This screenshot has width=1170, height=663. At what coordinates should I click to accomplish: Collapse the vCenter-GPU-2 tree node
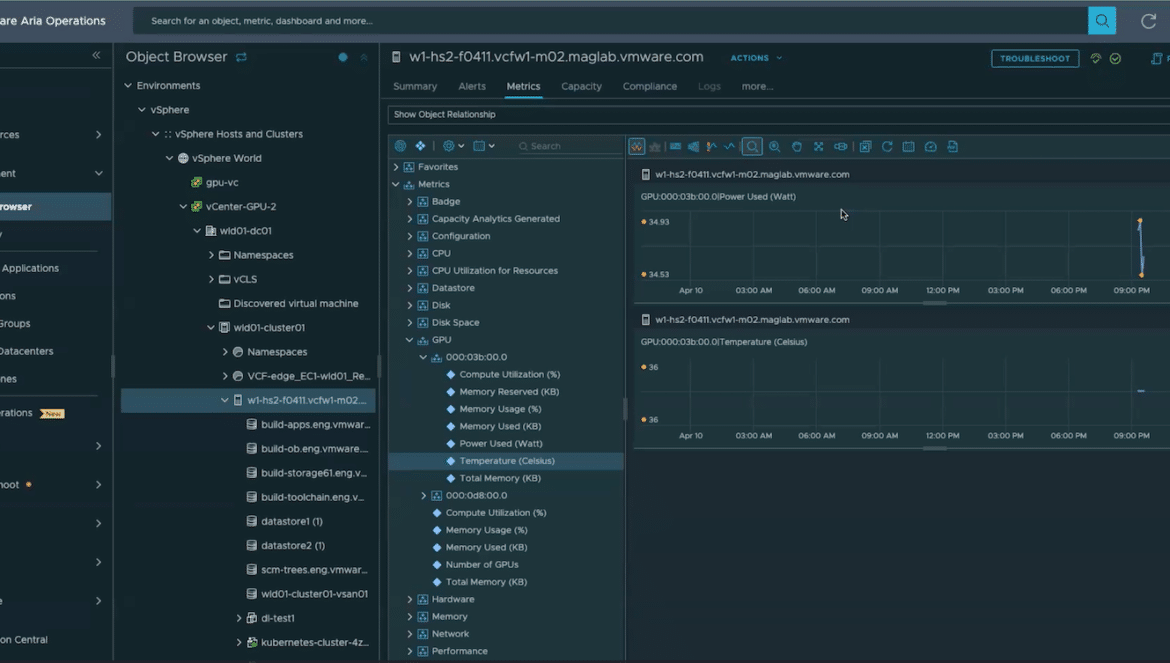pyautogui.click(x=184, y=207)
